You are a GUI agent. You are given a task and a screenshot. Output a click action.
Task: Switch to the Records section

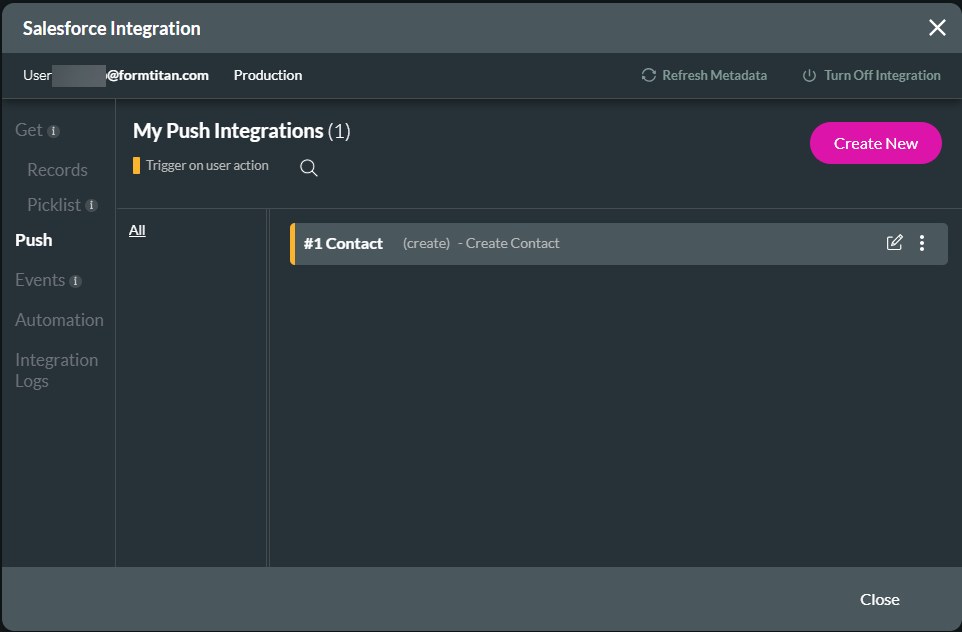pos(56,169)
